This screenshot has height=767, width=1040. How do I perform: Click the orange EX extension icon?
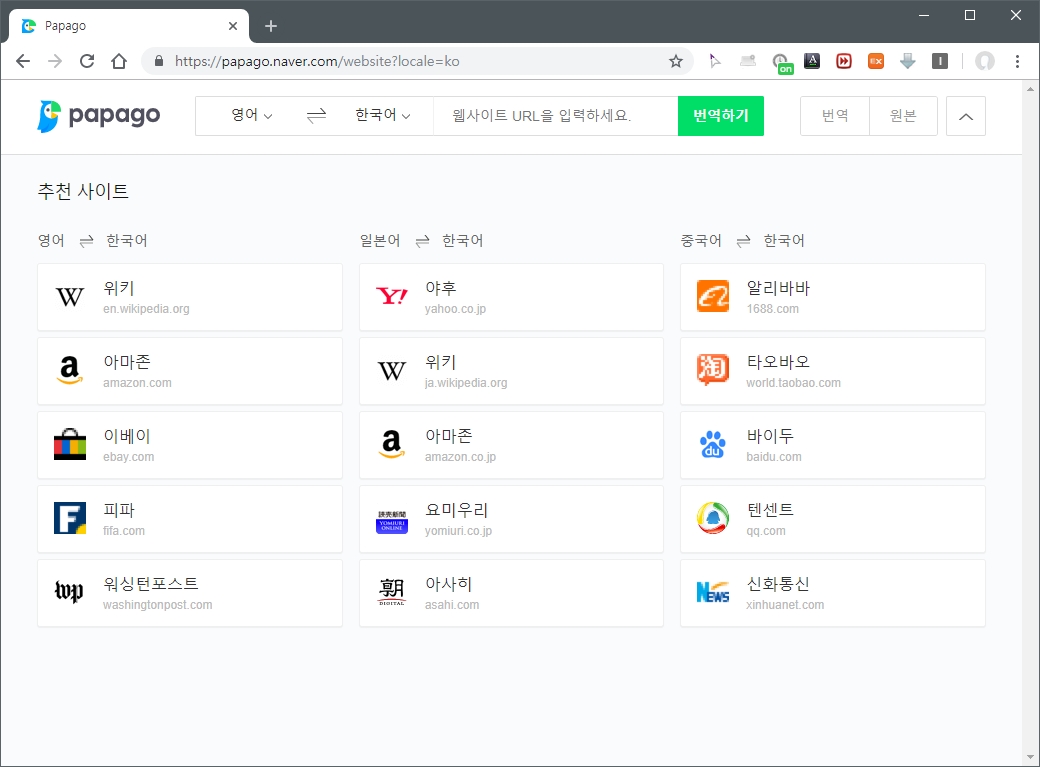pos(876,62)
